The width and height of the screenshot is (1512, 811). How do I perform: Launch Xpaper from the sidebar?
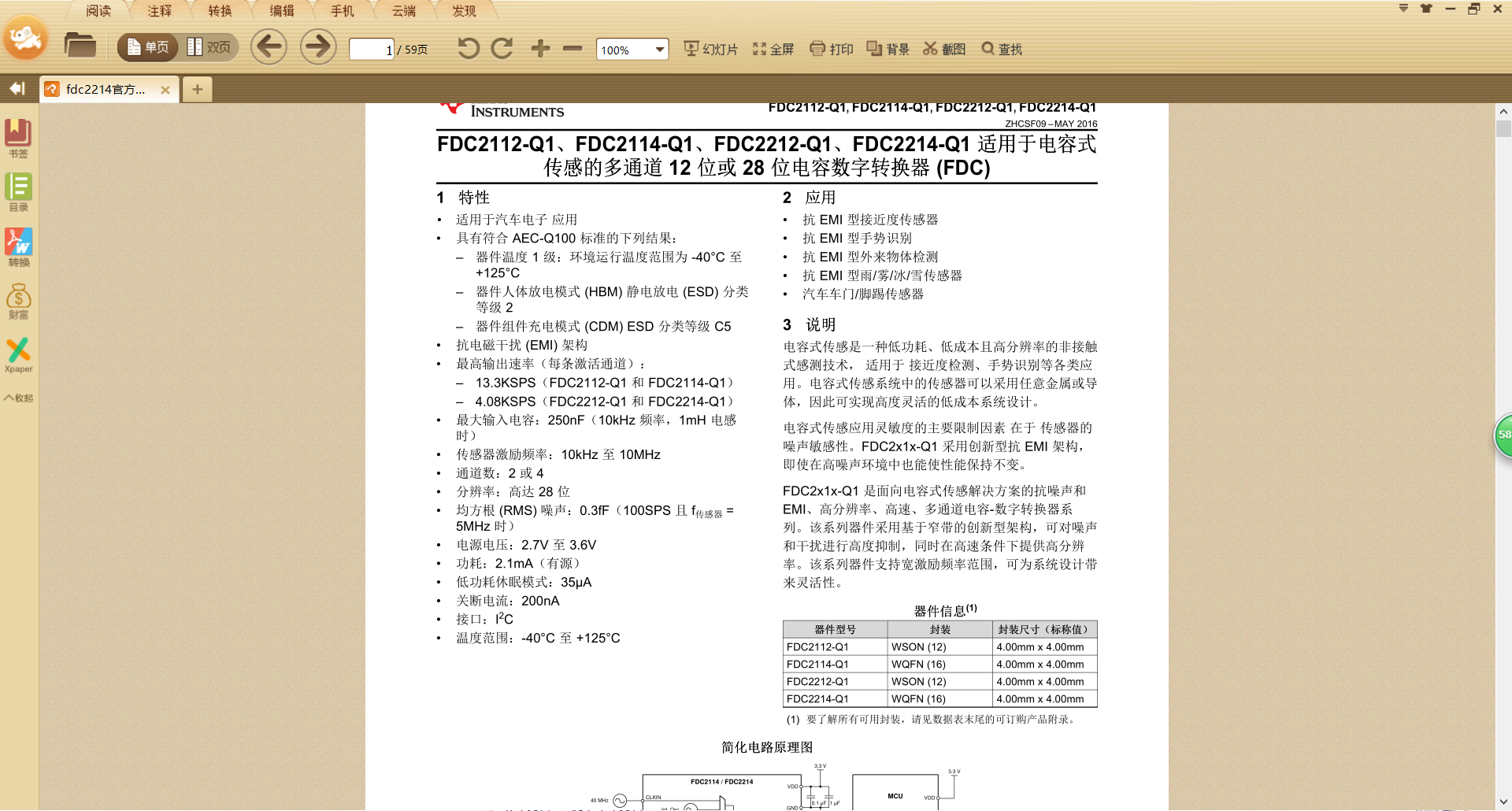tap(18, 355)
